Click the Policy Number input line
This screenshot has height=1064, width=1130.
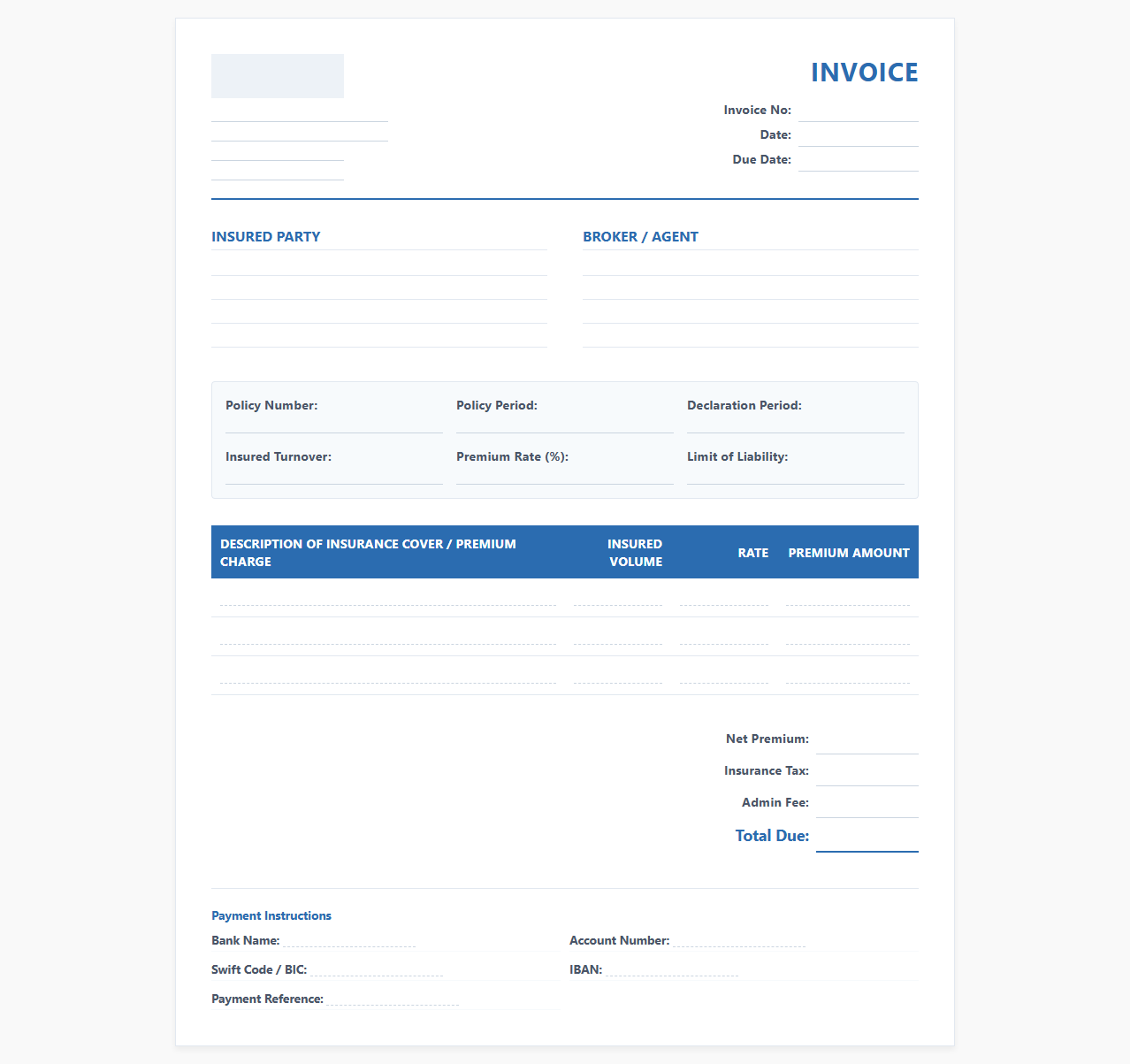pyautogui.click(x=334, y=425)
